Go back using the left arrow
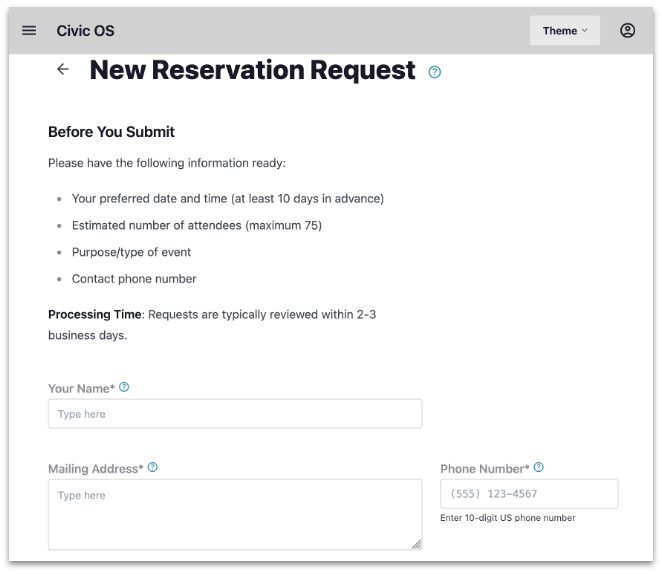This screenshot has width=662, height=574. 63,70
